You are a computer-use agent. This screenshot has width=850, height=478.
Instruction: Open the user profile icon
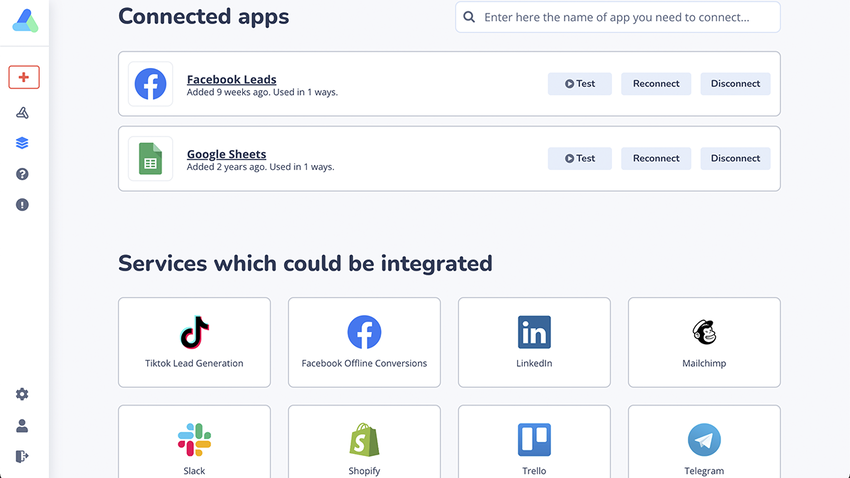(22, 426)
